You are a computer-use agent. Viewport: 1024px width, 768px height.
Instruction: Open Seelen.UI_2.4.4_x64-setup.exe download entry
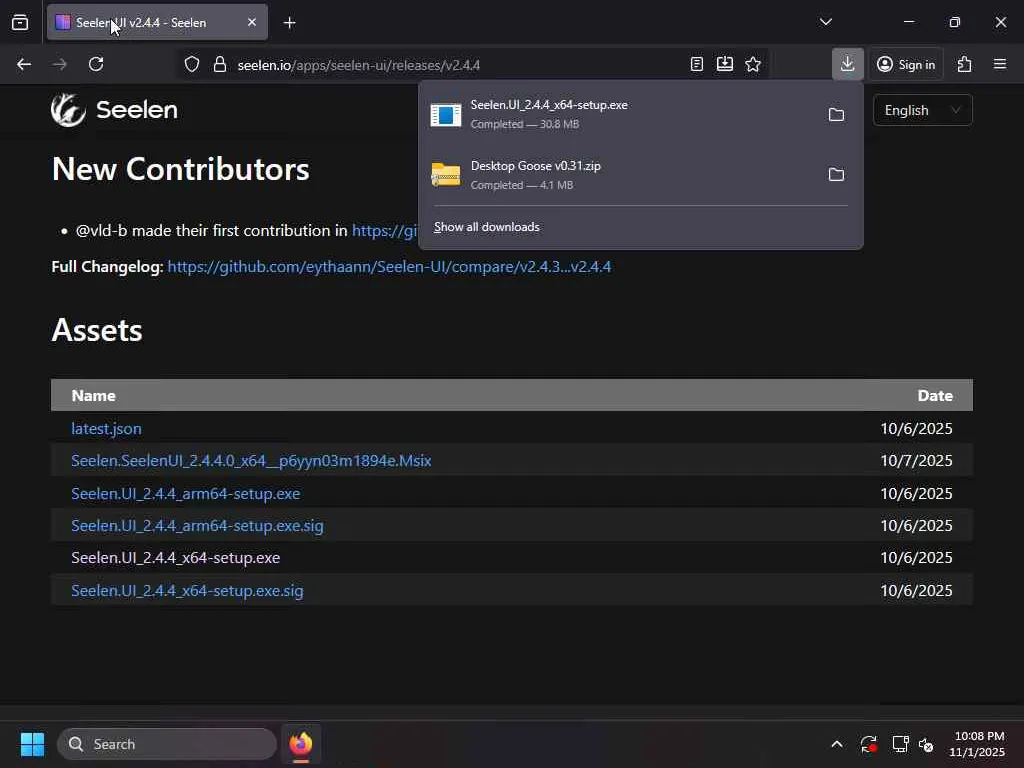620,114
